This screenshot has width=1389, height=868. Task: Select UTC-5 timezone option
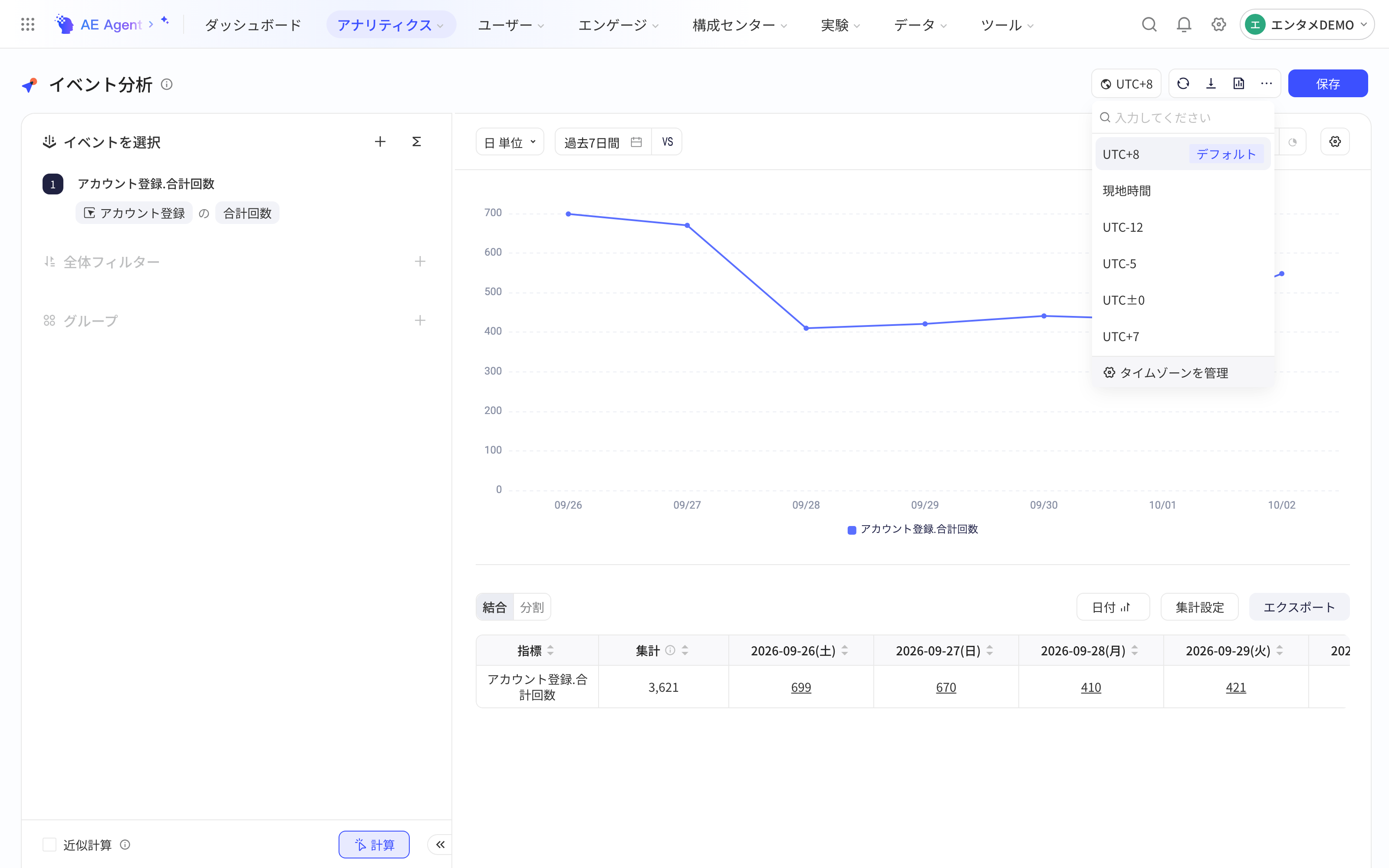(1182, 263)
